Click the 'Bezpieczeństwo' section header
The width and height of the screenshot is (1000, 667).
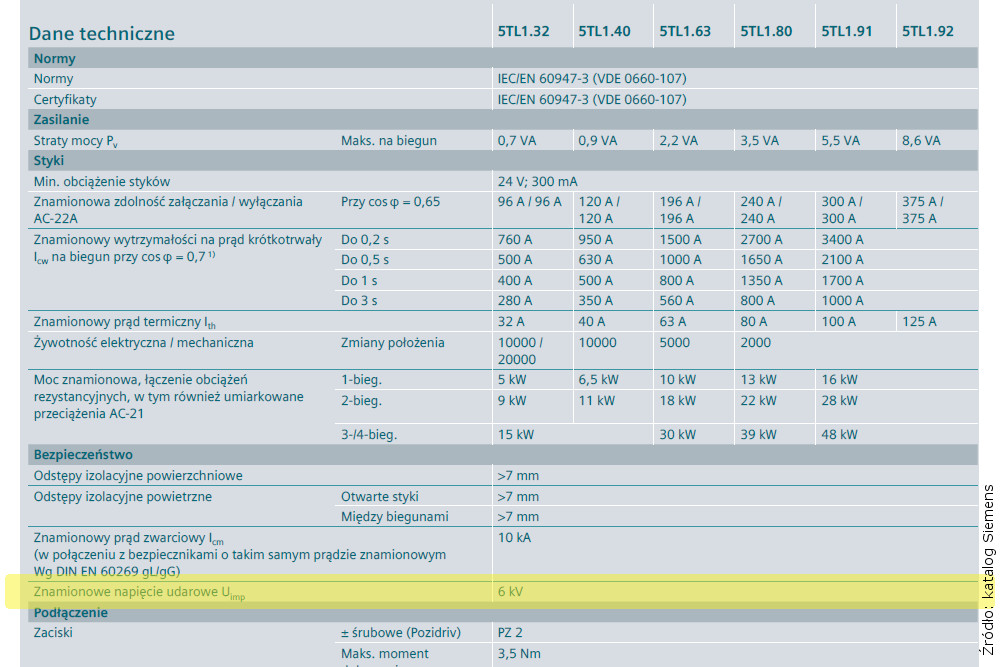click(83, 454)
